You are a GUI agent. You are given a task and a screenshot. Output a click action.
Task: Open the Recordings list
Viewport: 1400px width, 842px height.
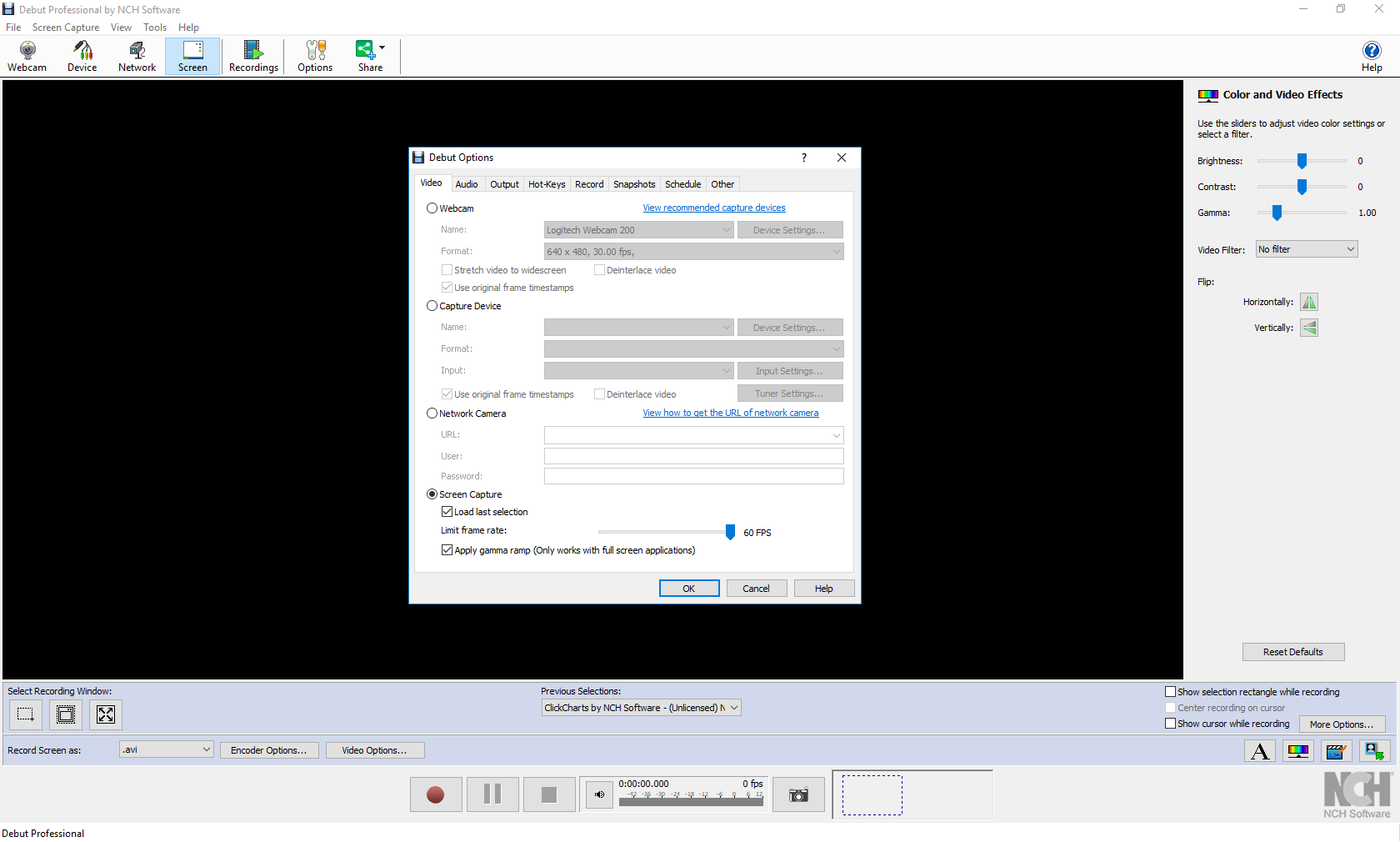pyautogui.click(x=253, y=56)
